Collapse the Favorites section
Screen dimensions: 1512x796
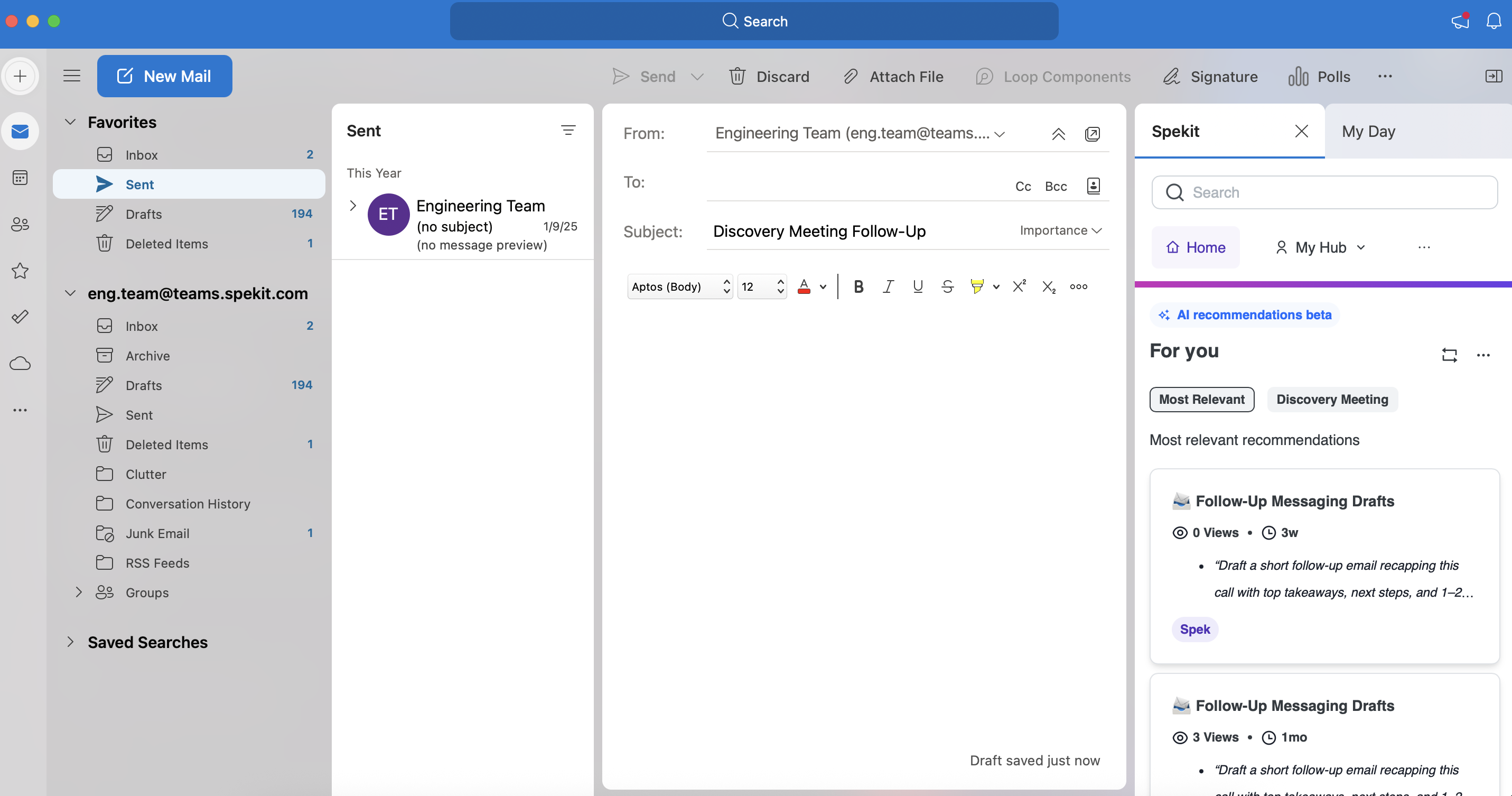[x=70, y=122]
